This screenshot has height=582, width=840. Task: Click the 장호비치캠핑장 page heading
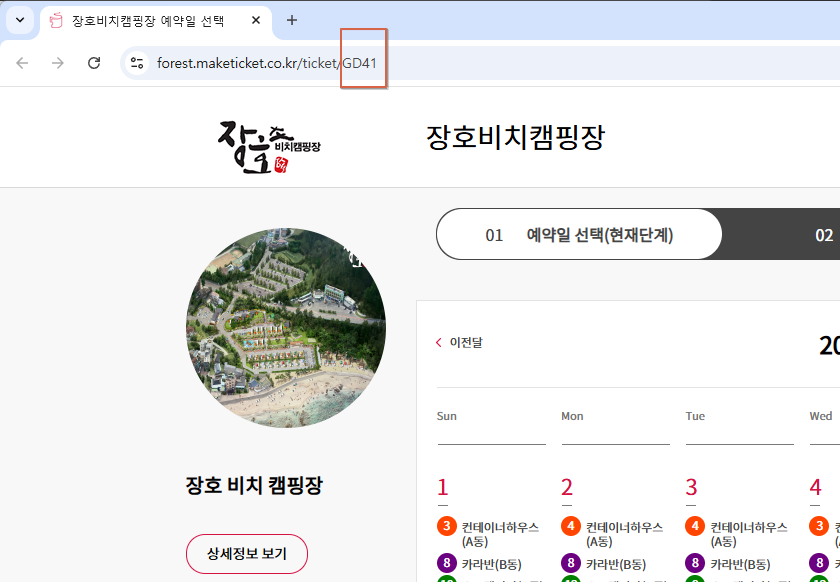click(515, 137)
